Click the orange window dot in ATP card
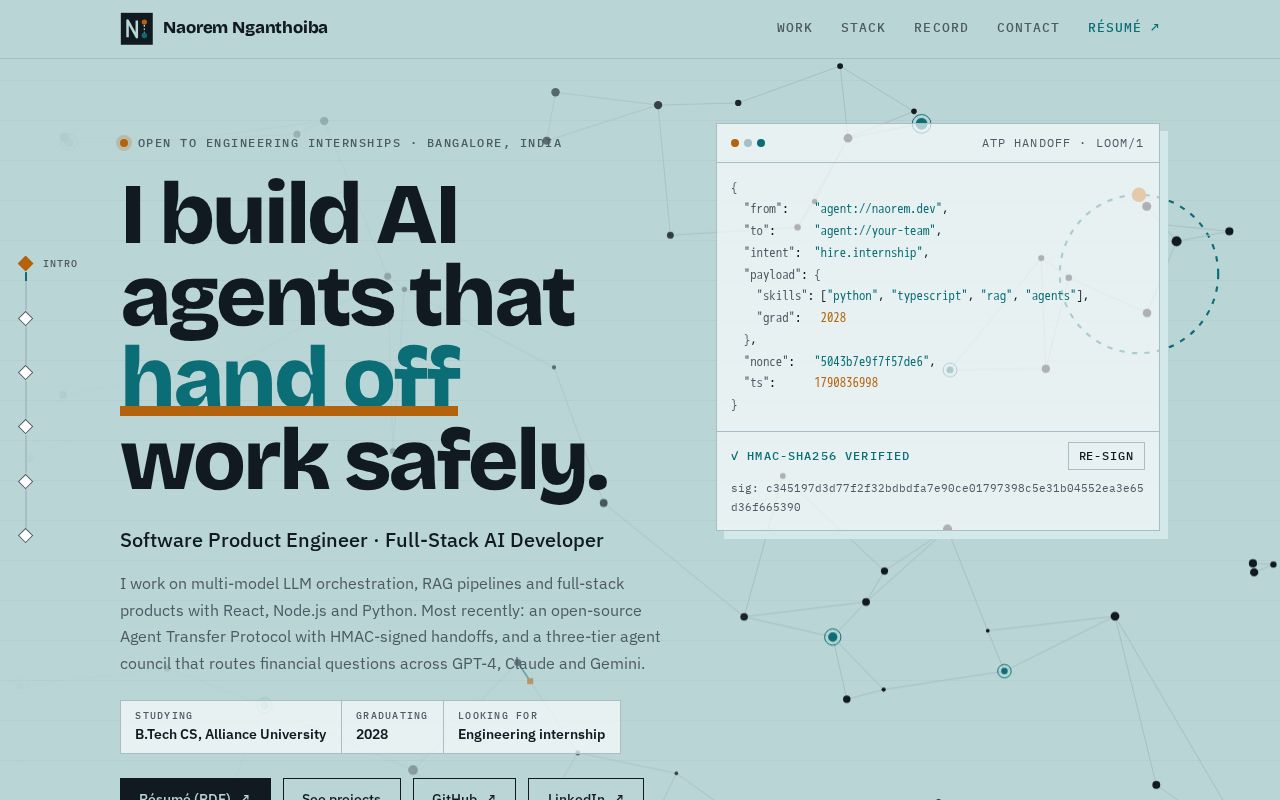The width and height of the screenshot is (1280, 800). [735, 143]
